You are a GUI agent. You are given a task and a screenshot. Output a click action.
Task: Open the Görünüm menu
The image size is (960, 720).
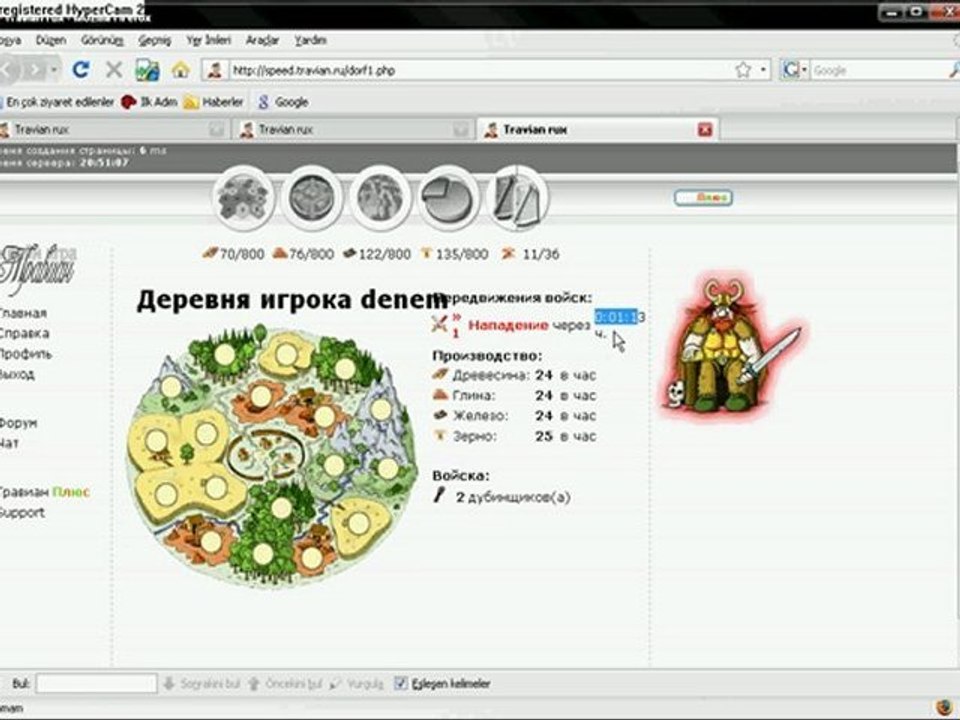tap(102, 40)
